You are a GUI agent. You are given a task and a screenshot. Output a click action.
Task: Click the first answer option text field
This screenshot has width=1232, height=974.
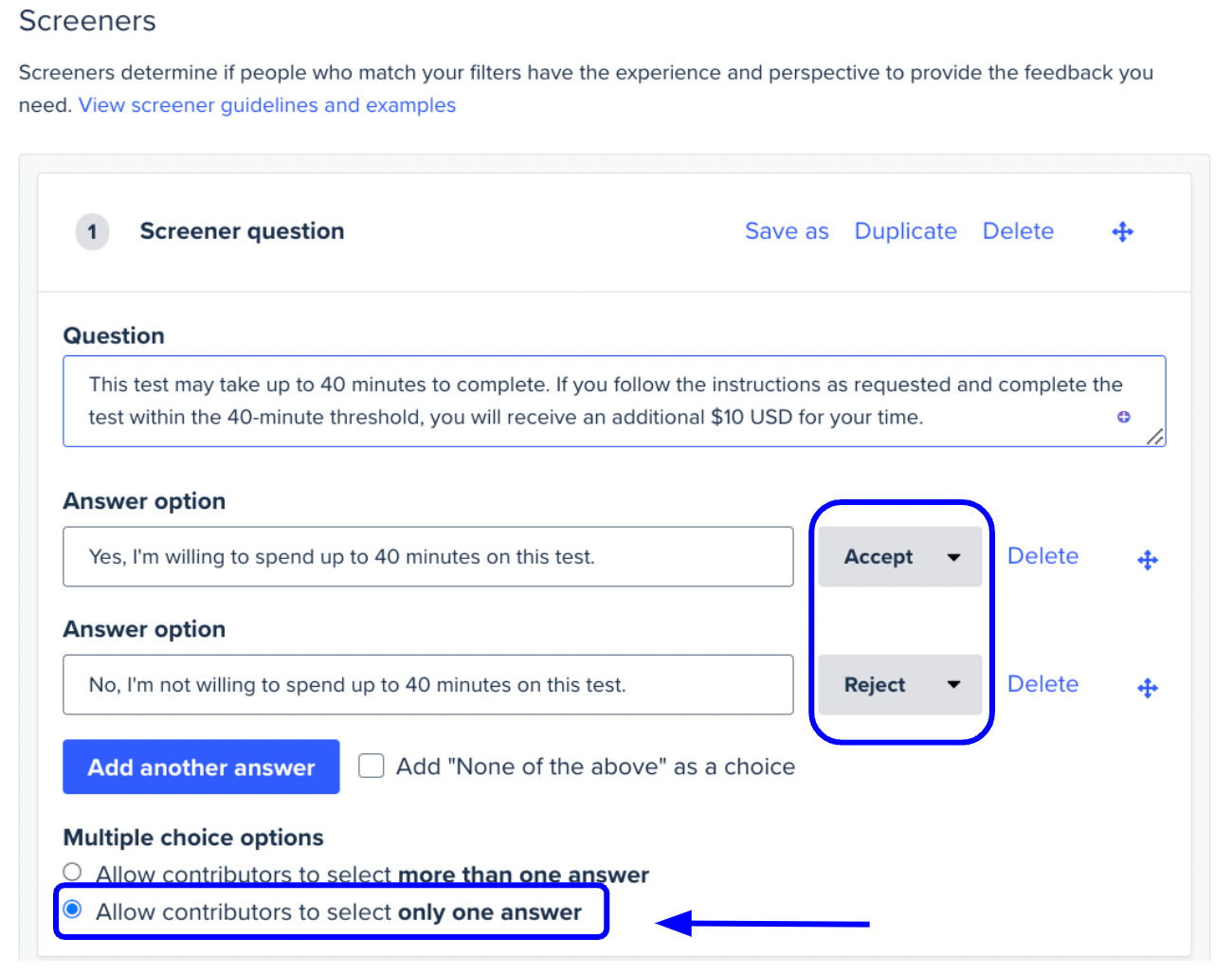click(x=426, y=557)
